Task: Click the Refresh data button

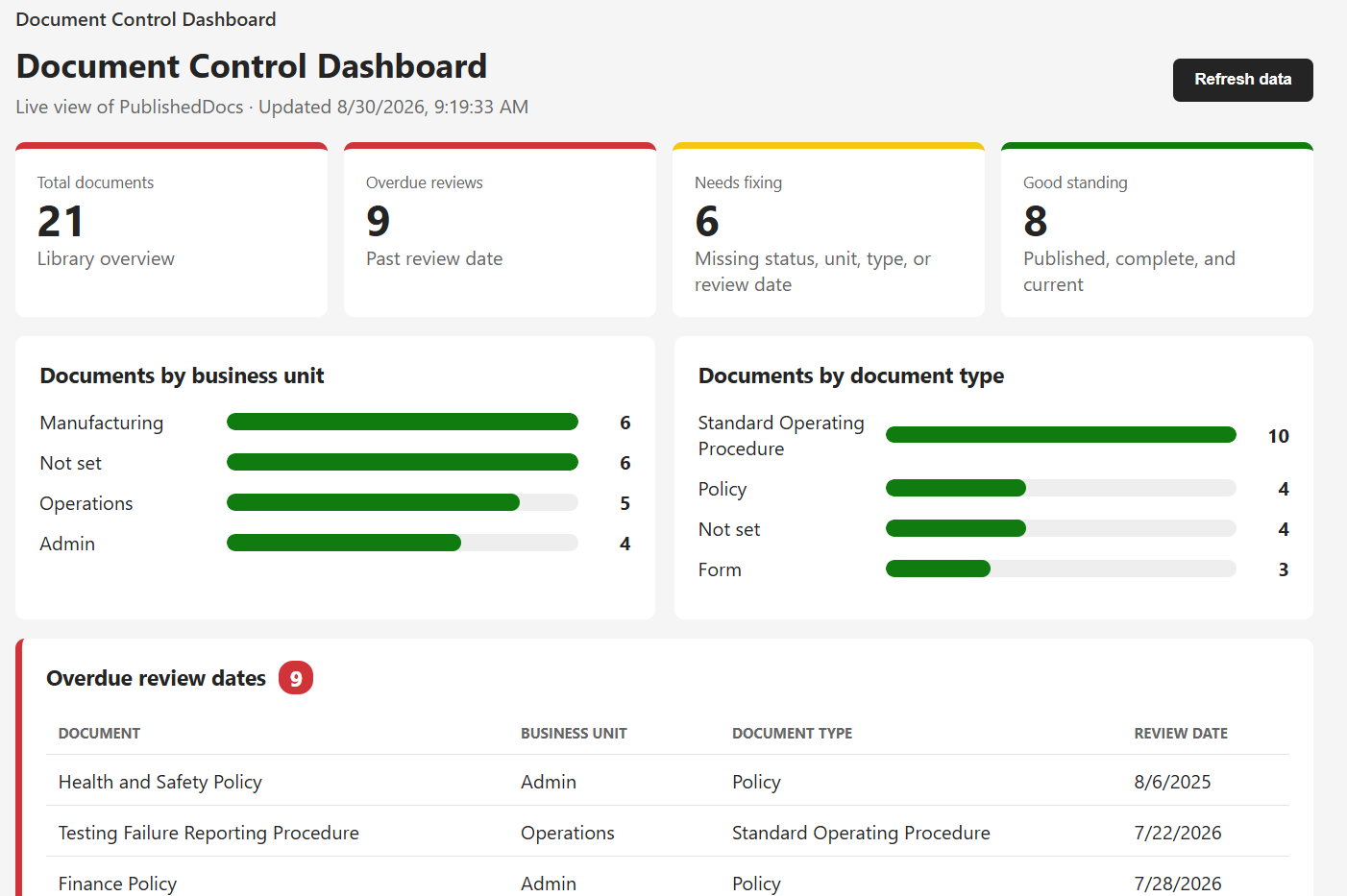Action: (1242, 80)
